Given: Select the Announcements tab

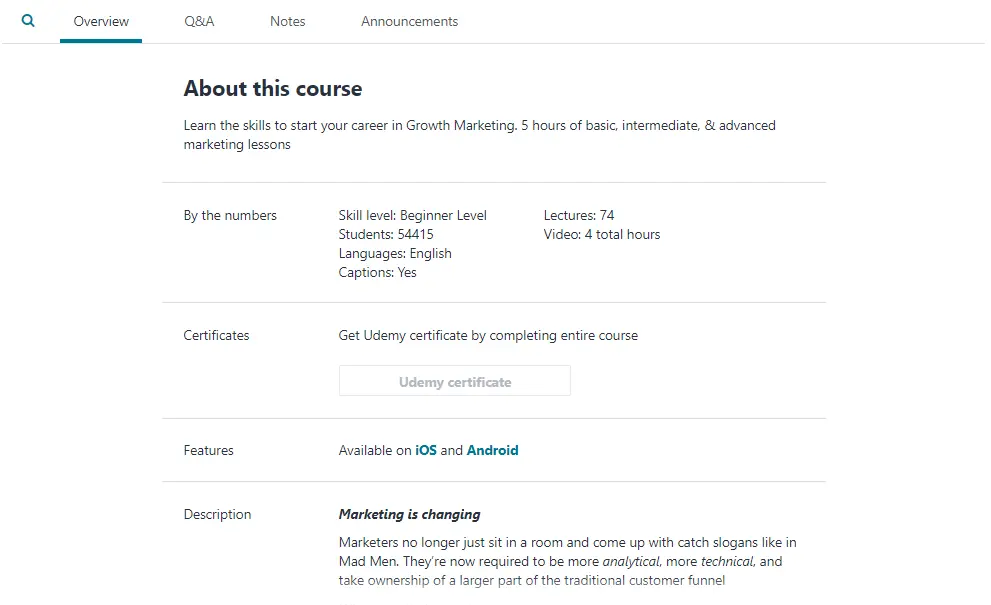Looking at the screenshot, I should pos(409,21).
